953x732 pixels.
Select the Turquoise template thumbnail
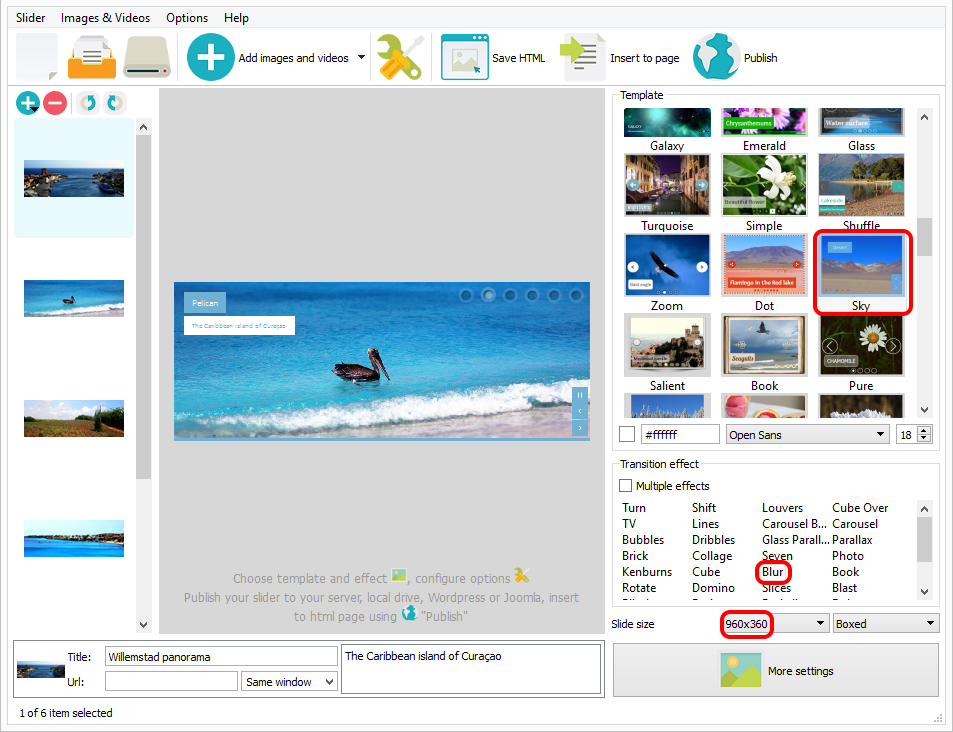pyautogui.click(x=667, y=185)
